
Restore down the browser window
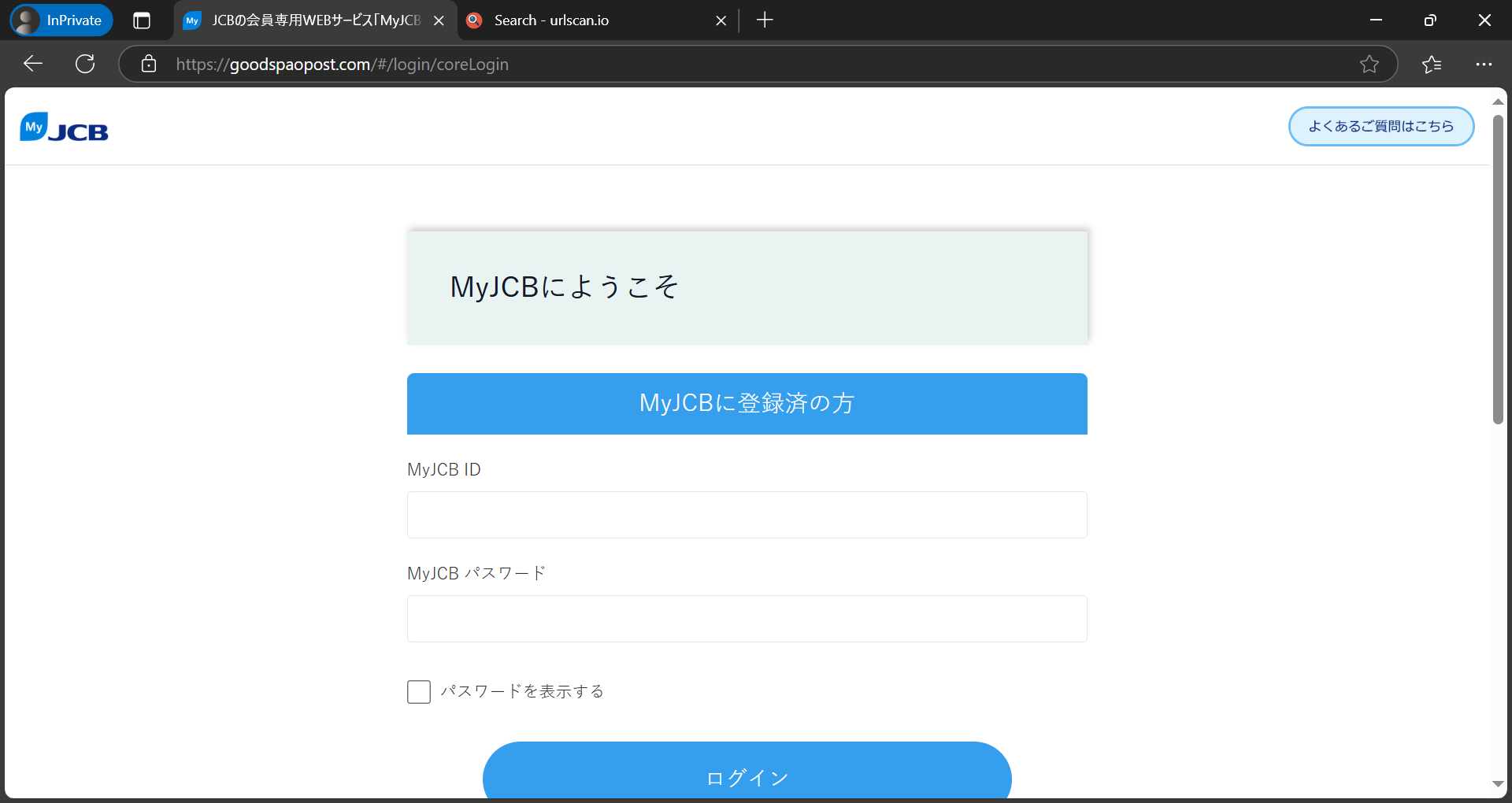(x=1430, y=20)
